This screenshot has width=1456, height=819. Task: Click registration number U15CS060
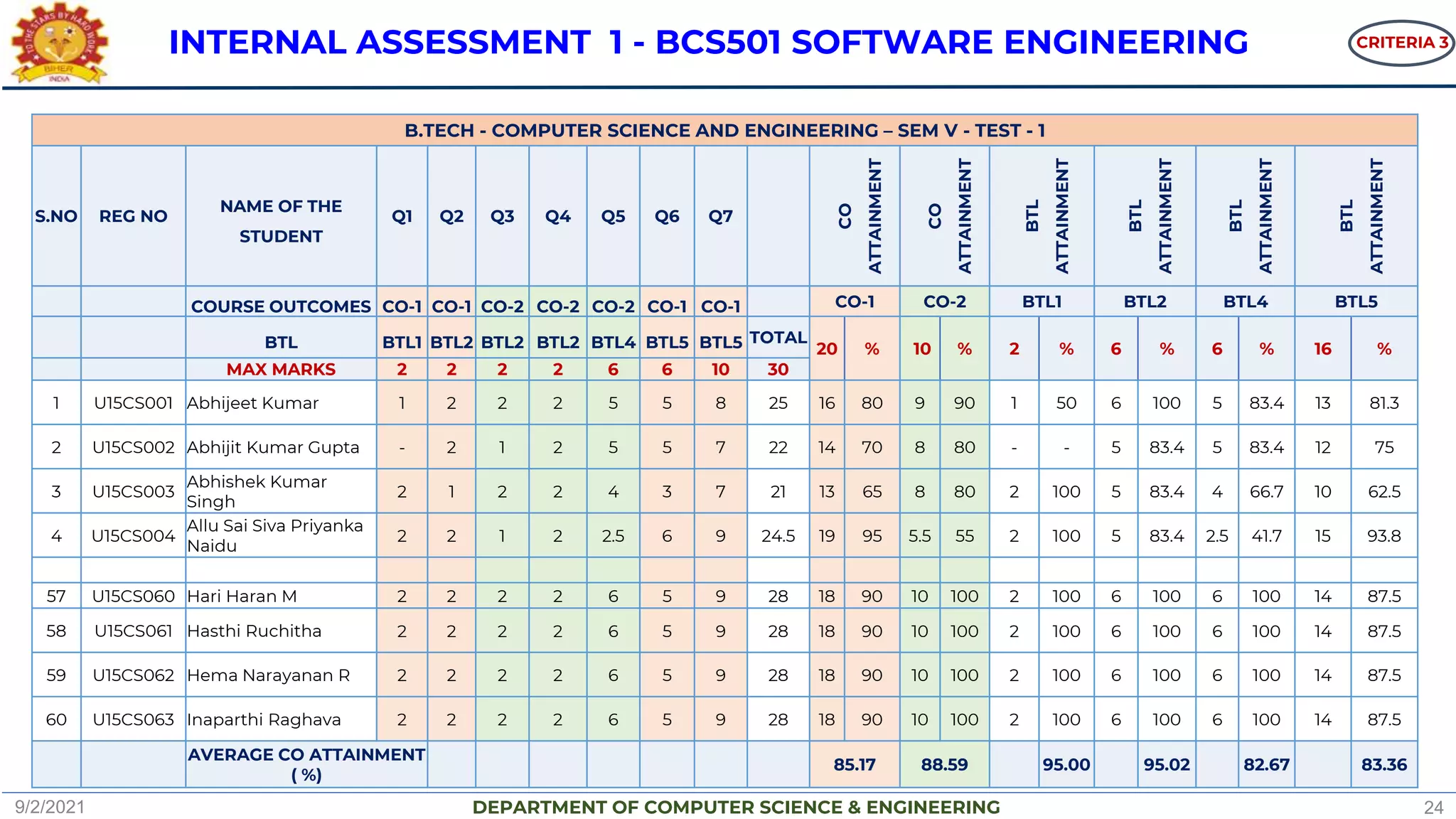[x=133, y=596]
